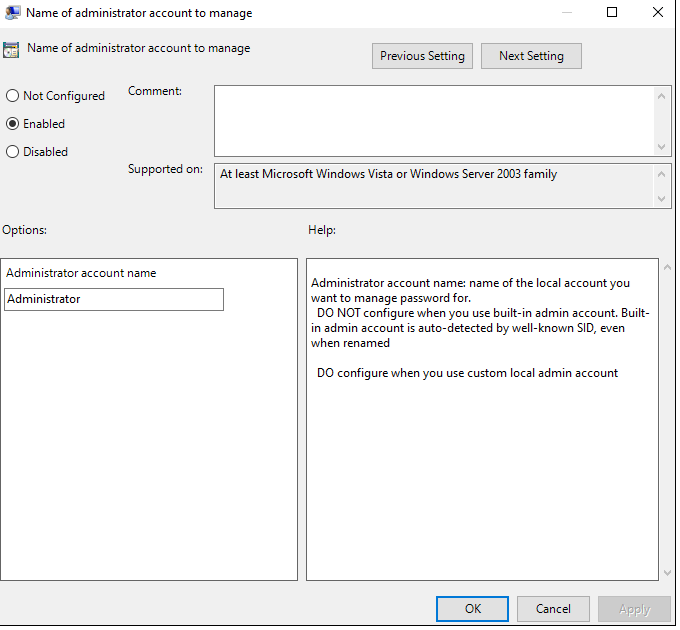Screen dimensions: 680x630
Task: Click Supported on box scroll up arrow
Action: [662, 174]
